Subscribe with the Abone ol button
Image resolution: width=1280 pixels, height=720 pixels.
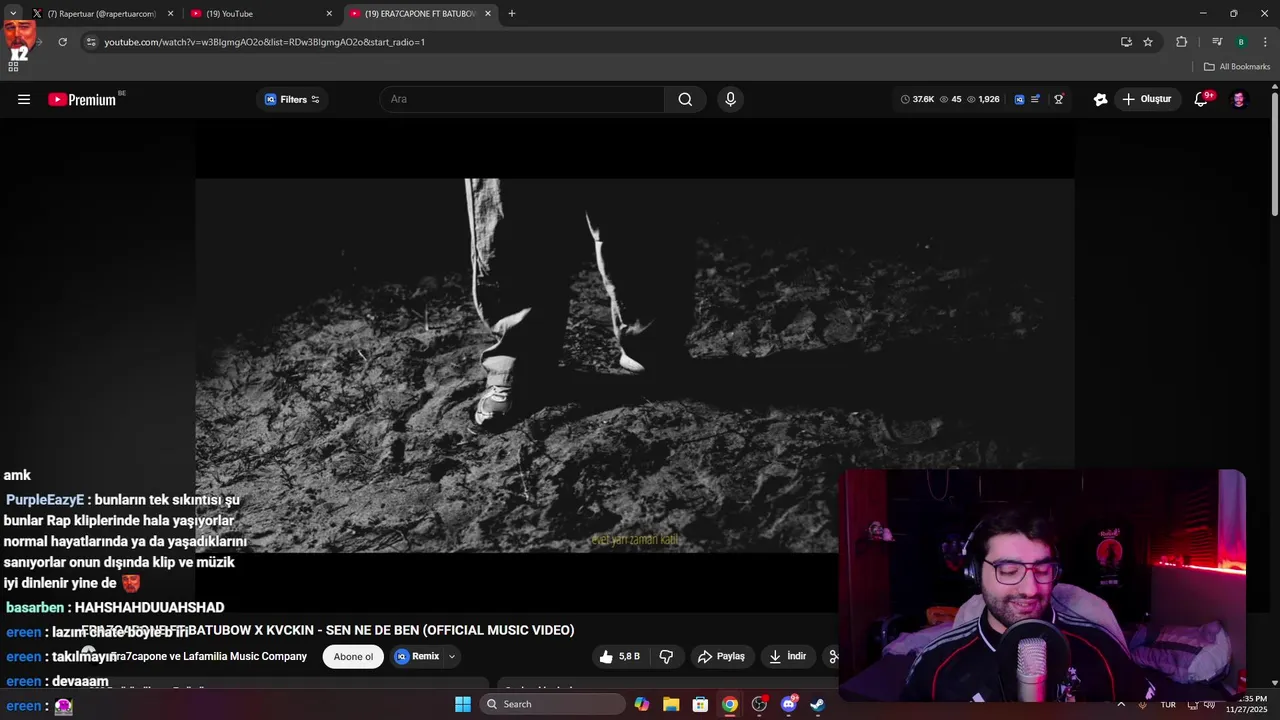(x=353, y=657)
